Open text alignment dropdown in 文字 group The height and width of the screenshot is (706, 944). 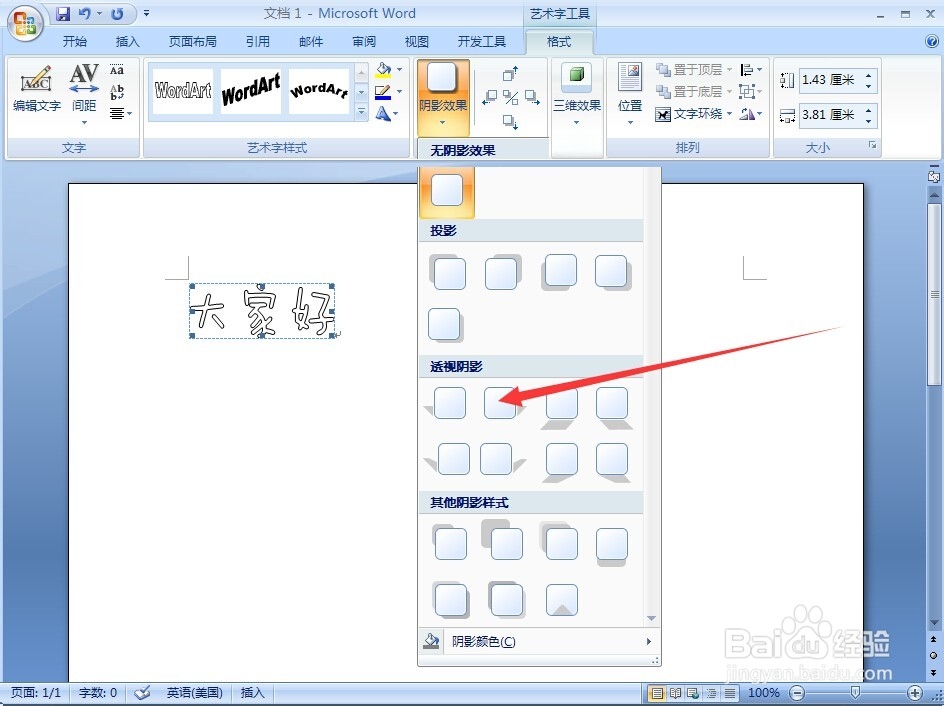point(120,113)
